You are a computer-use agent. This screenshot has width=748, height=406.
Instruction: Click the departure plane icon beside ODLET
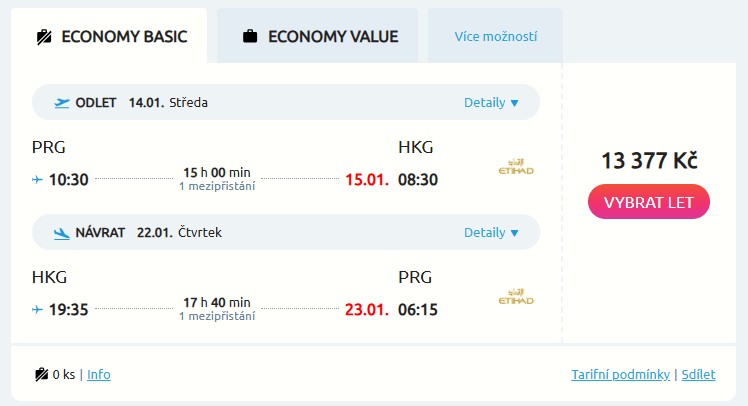coord(62,102)
